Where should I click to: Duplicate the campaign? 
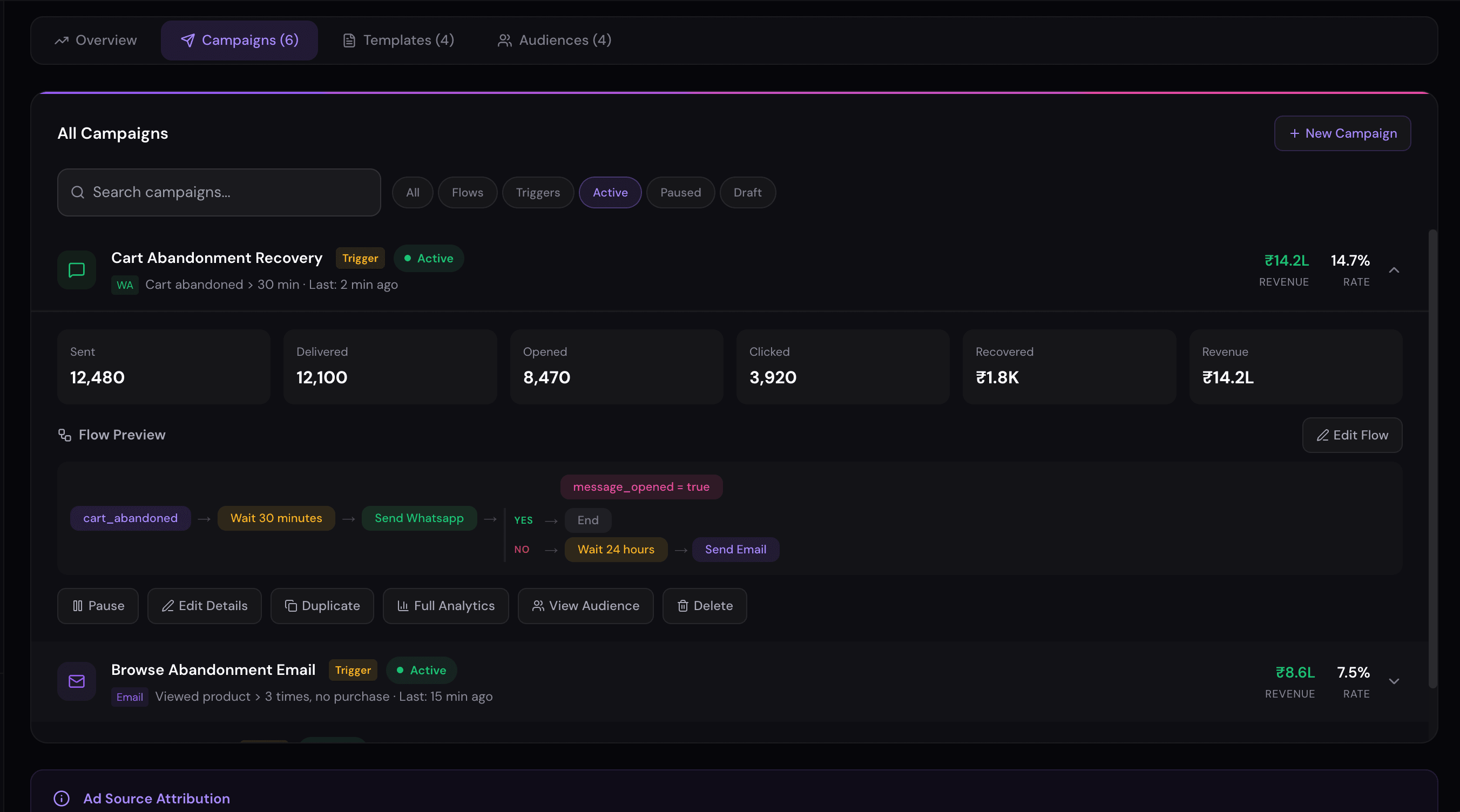[322, 606]
